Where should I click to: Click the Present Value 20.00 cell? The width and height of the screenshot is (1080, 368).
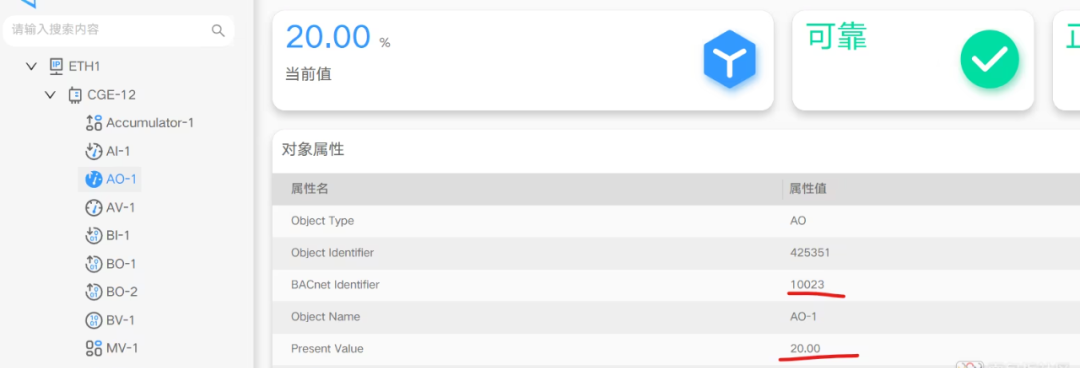[805, 349]
